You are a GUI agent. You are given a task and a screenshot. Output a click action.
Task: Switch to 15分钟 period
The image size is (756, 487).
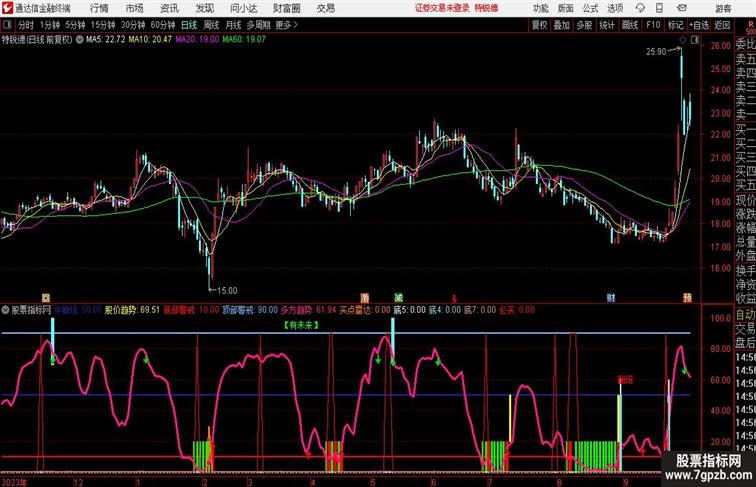pos(103,25)
